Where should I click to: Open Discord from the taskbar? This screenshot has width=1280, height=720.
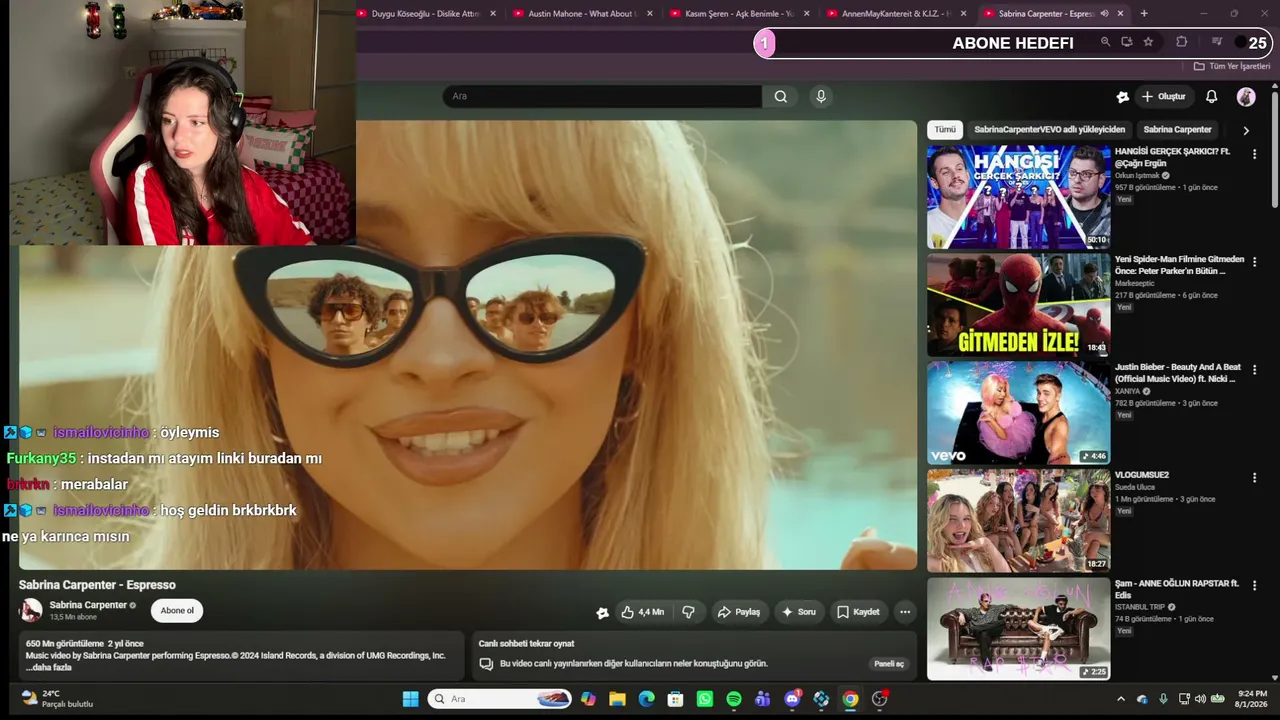(x=792, y=699)
